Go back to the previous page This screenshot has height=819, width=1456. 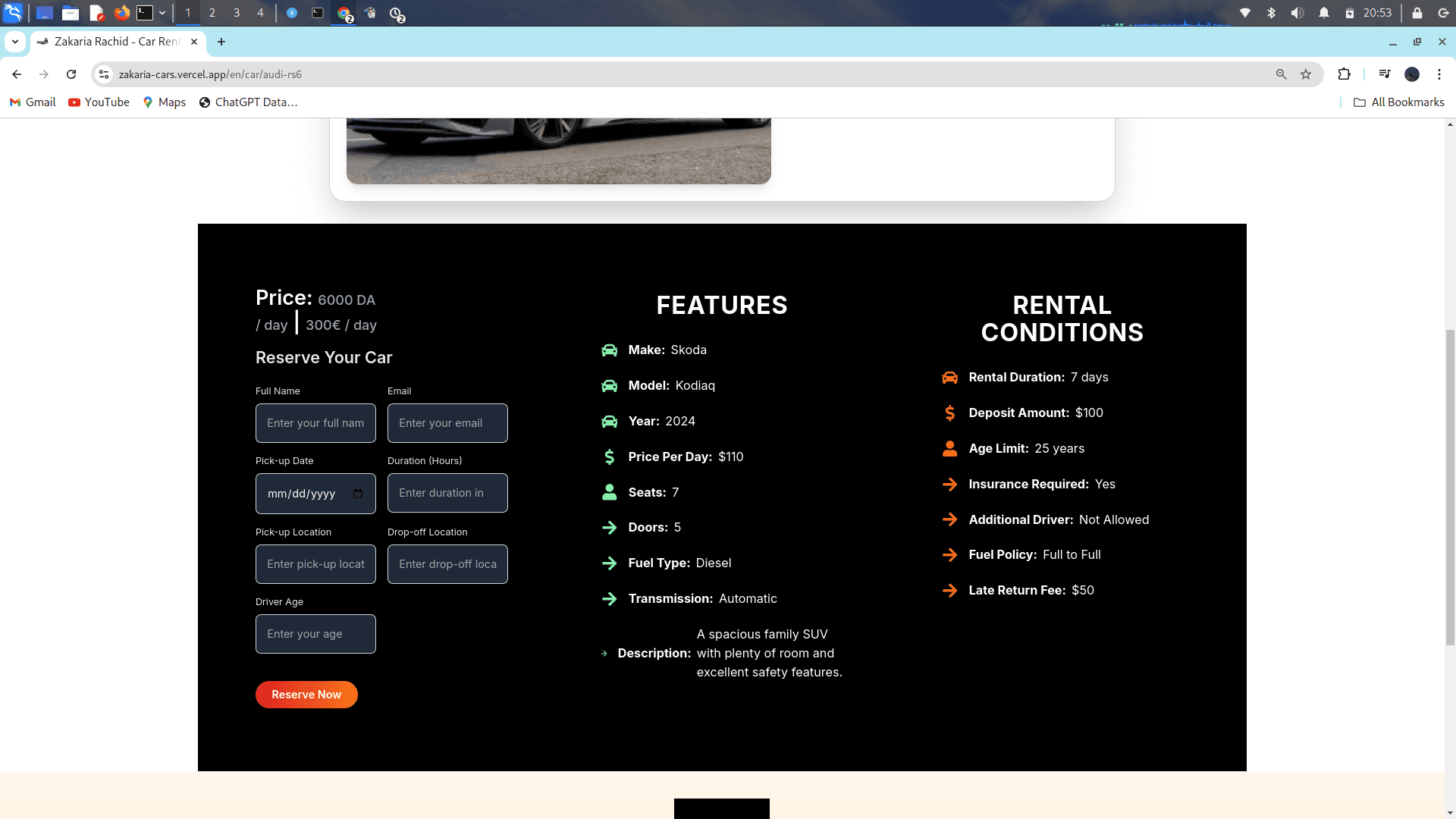[x=17, y=74]
